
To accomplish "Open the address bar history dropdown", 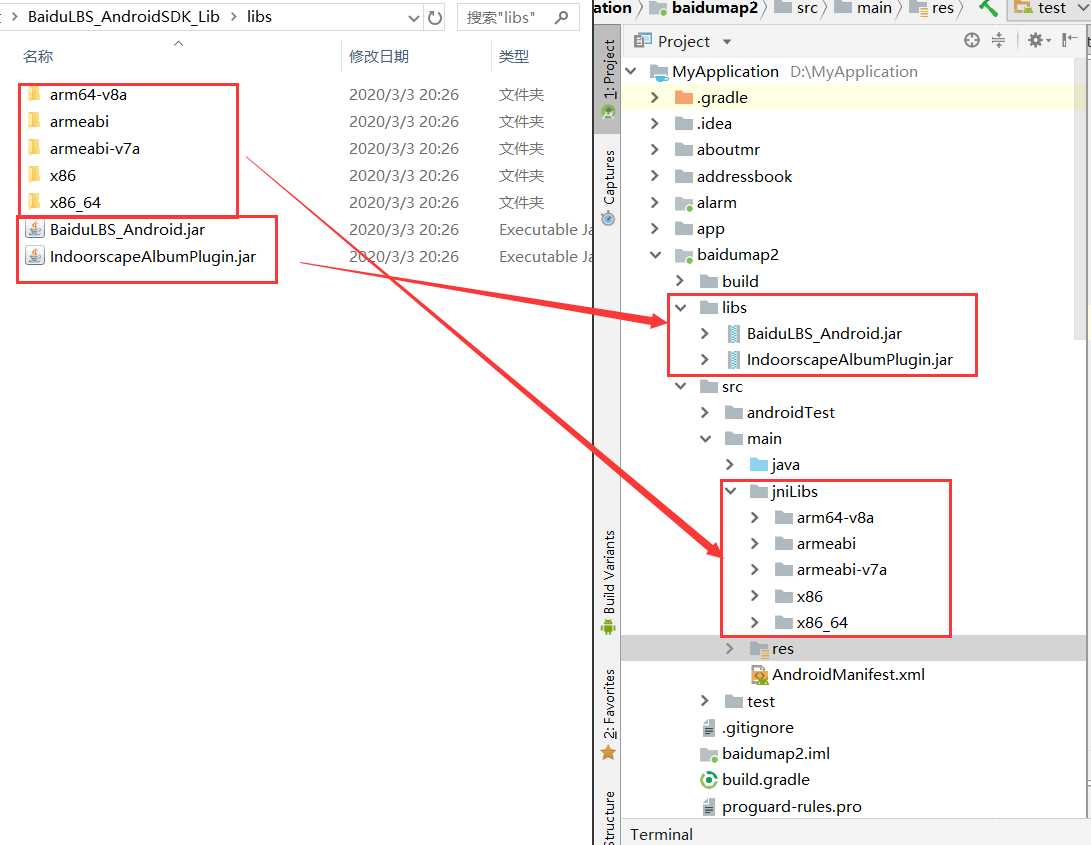I will [414, 18].
